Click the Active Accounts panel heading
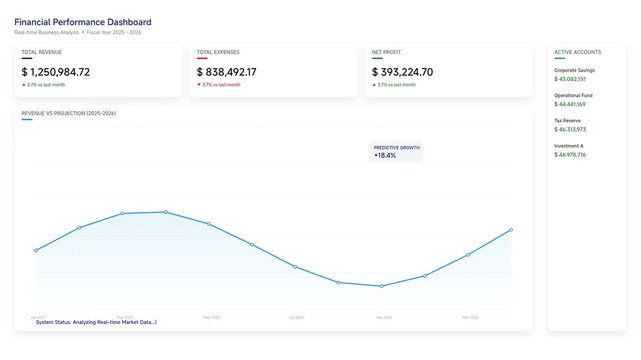Screen dimensions: 641x360 coord(578,52)
